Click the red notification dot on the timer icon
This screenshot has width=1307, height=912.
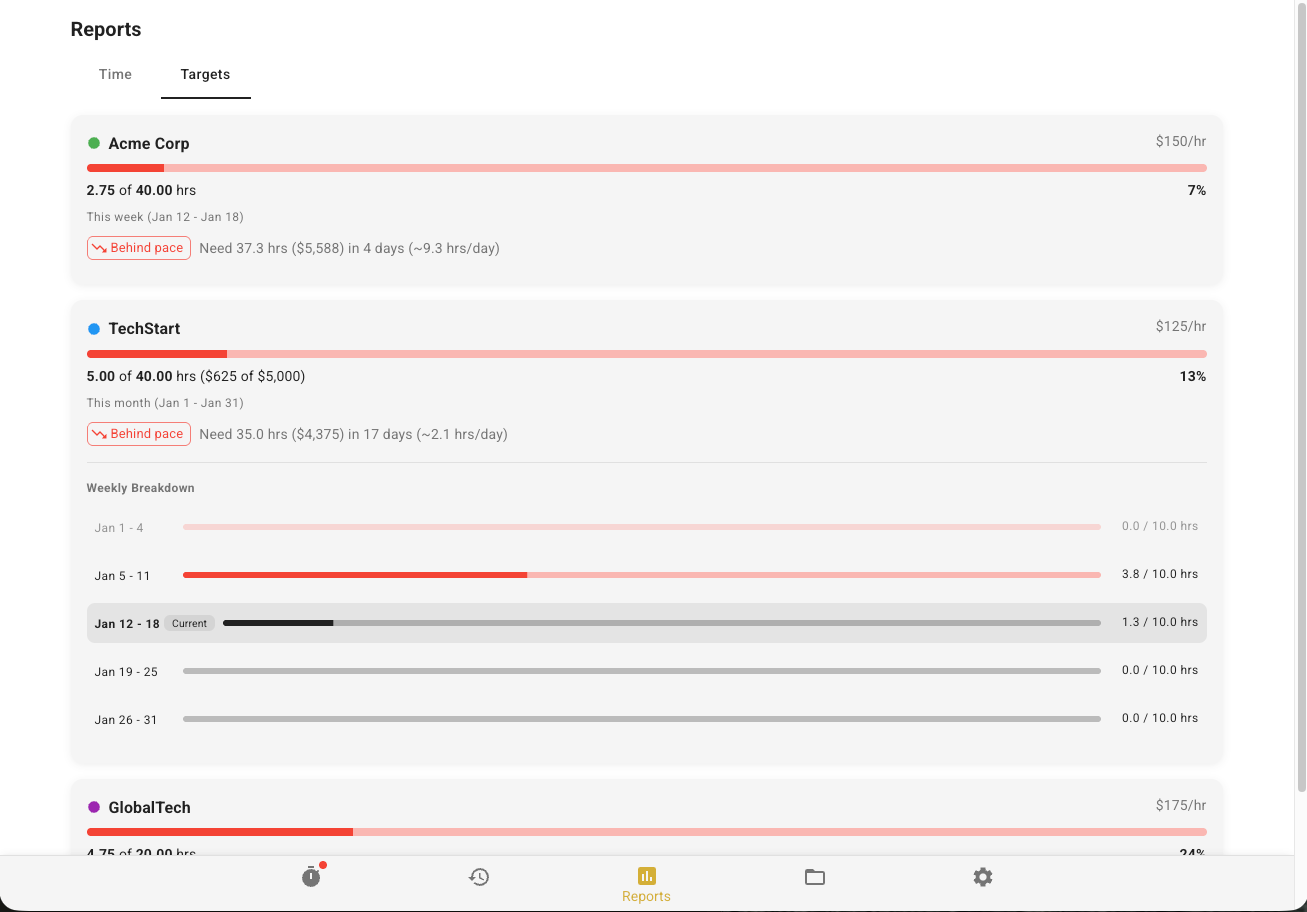[x=321, y=866]
